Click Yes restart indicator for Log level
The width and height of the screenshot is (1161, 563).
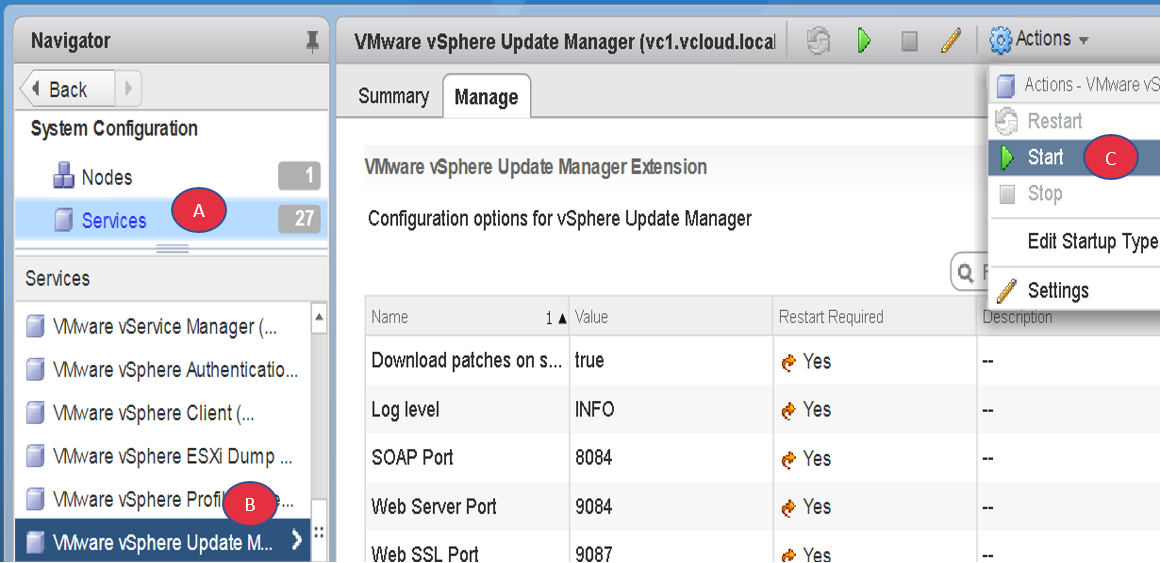(x=807, y=410)
